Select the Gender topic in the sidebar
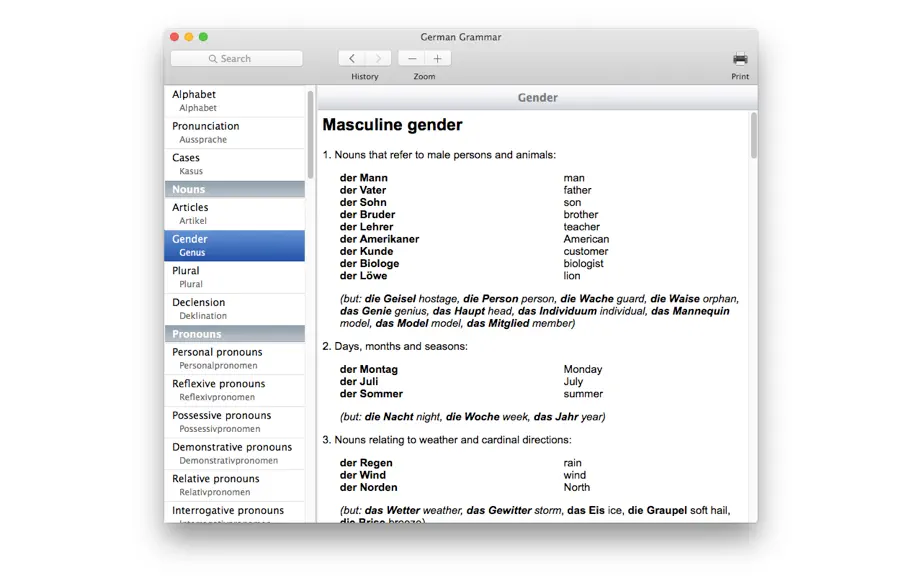The width and height of the screenshot is (922, 576). [235, 245]
